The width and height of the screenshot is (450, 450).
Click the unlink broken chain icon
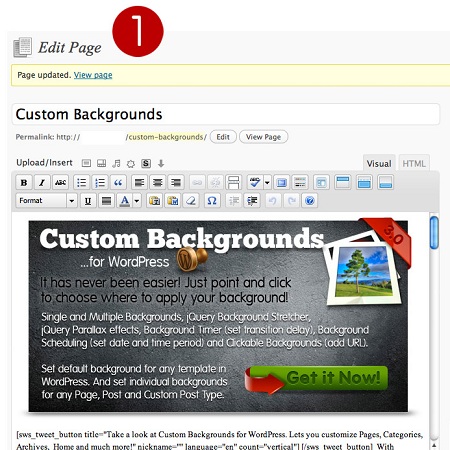click(215, 183)
